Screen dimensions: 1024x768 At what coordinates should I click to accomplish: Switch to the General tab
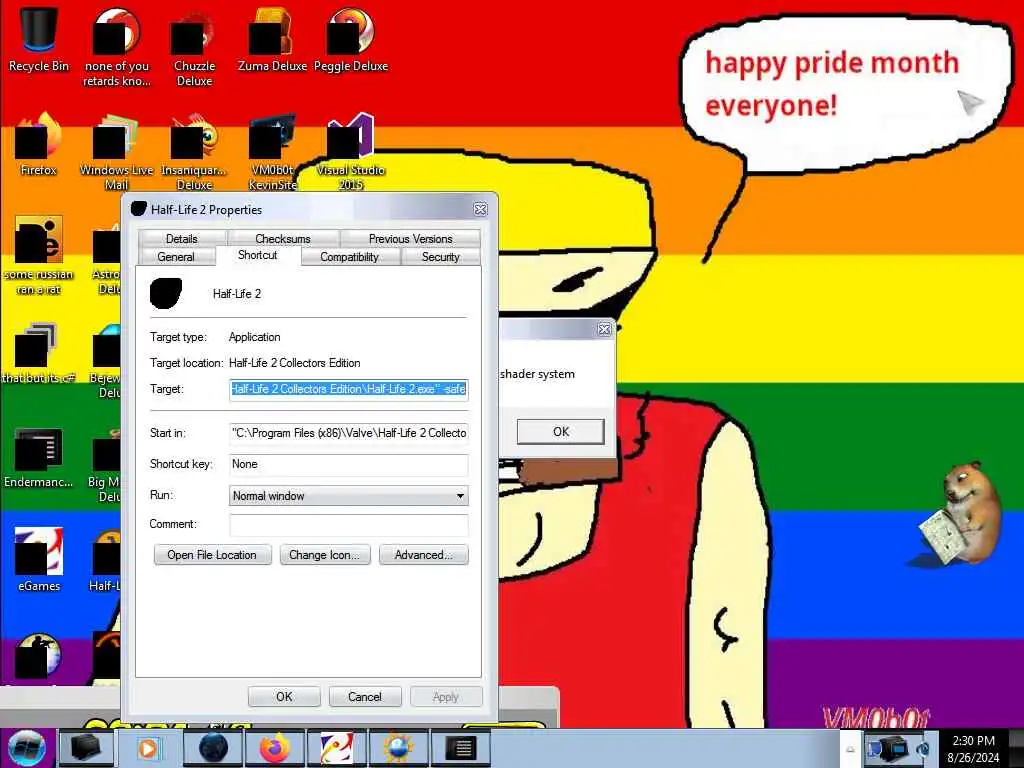click(176, 257)
